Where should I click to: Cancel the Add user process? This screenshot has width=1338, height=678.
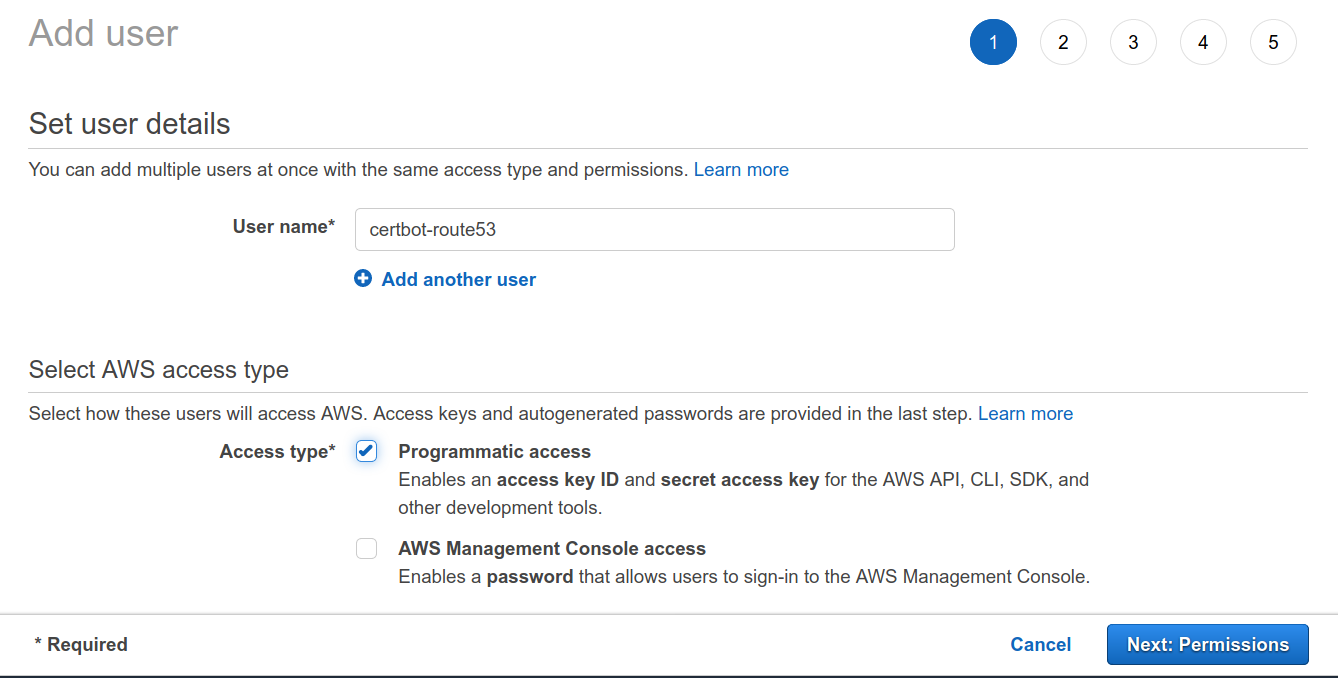[x=1040, y=644]
